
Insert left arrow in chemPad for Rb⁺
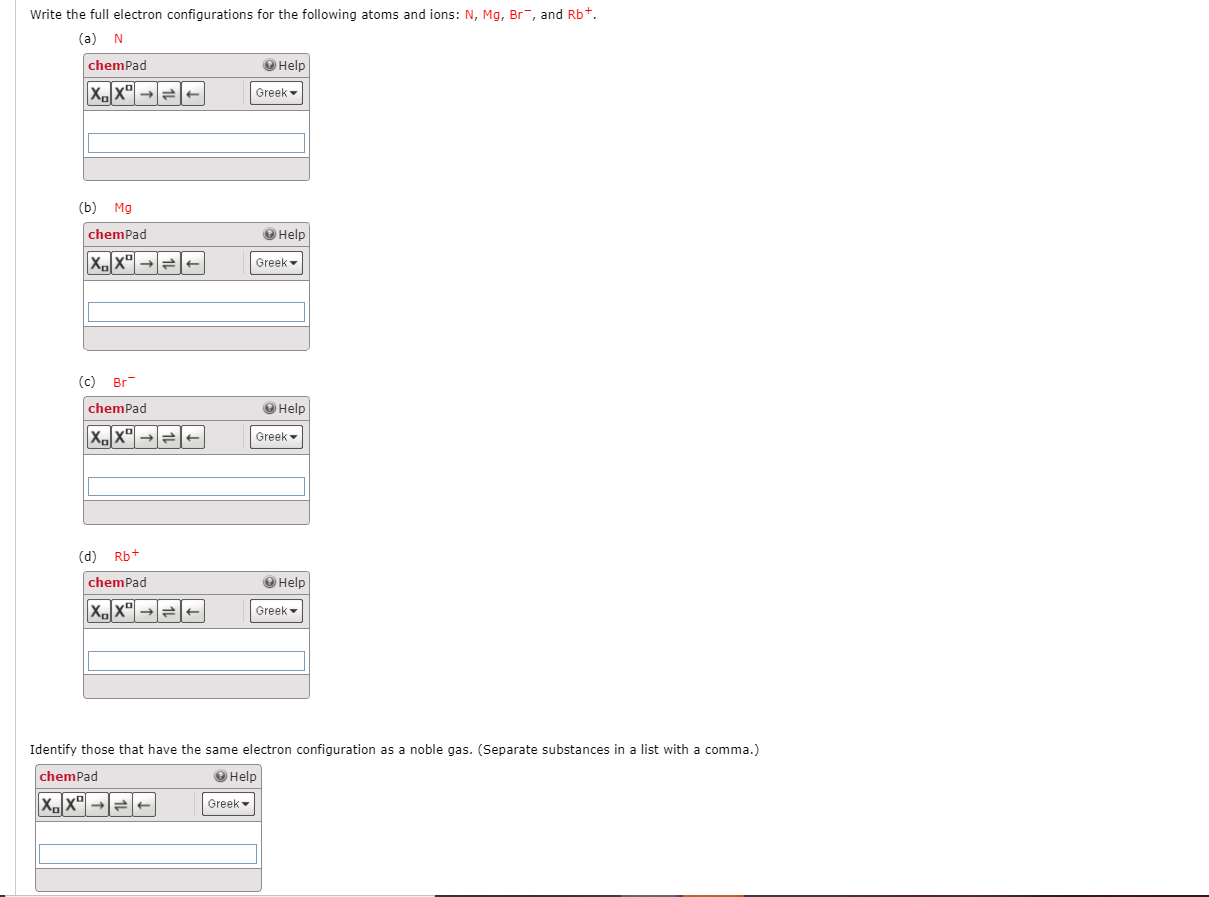click(x=193, y=612)
